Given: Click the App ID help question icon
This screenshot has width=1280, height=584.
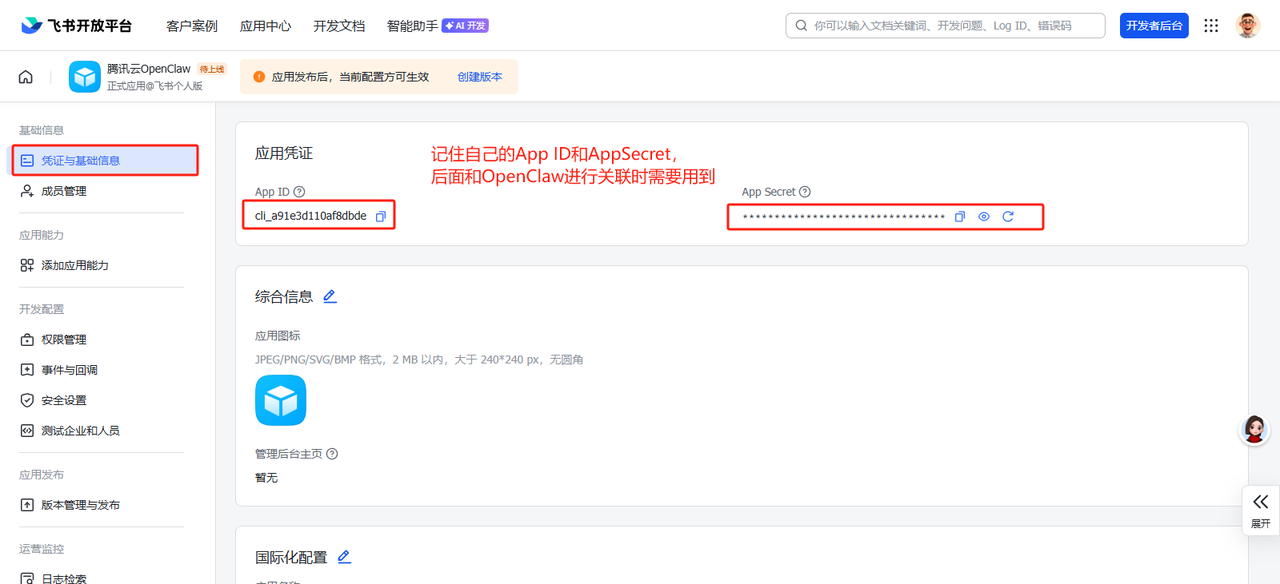Looking at the screenshot, I should point(299,192).
